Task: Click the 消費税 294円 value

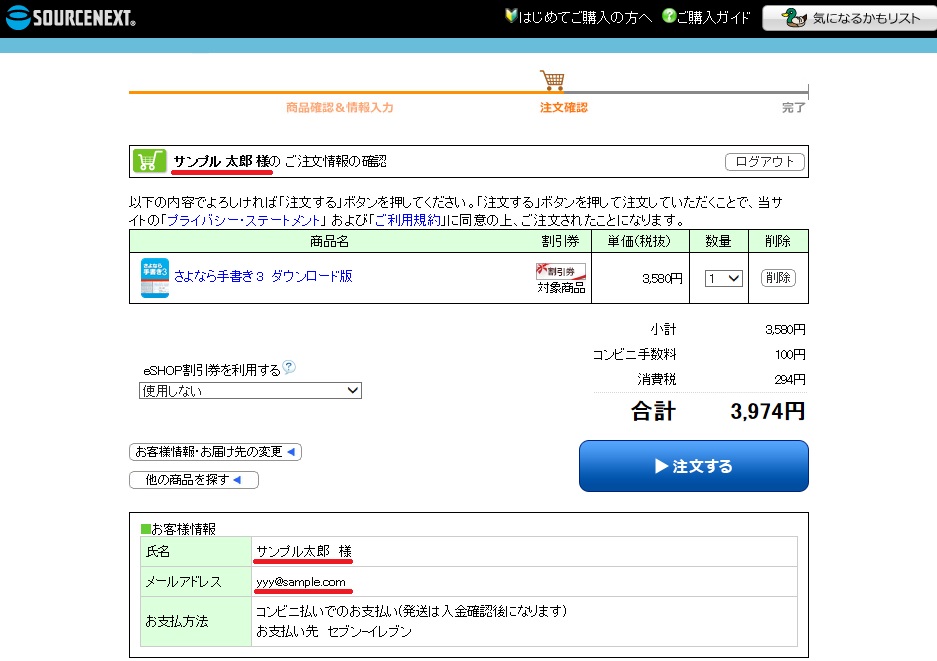Action: 789,380
